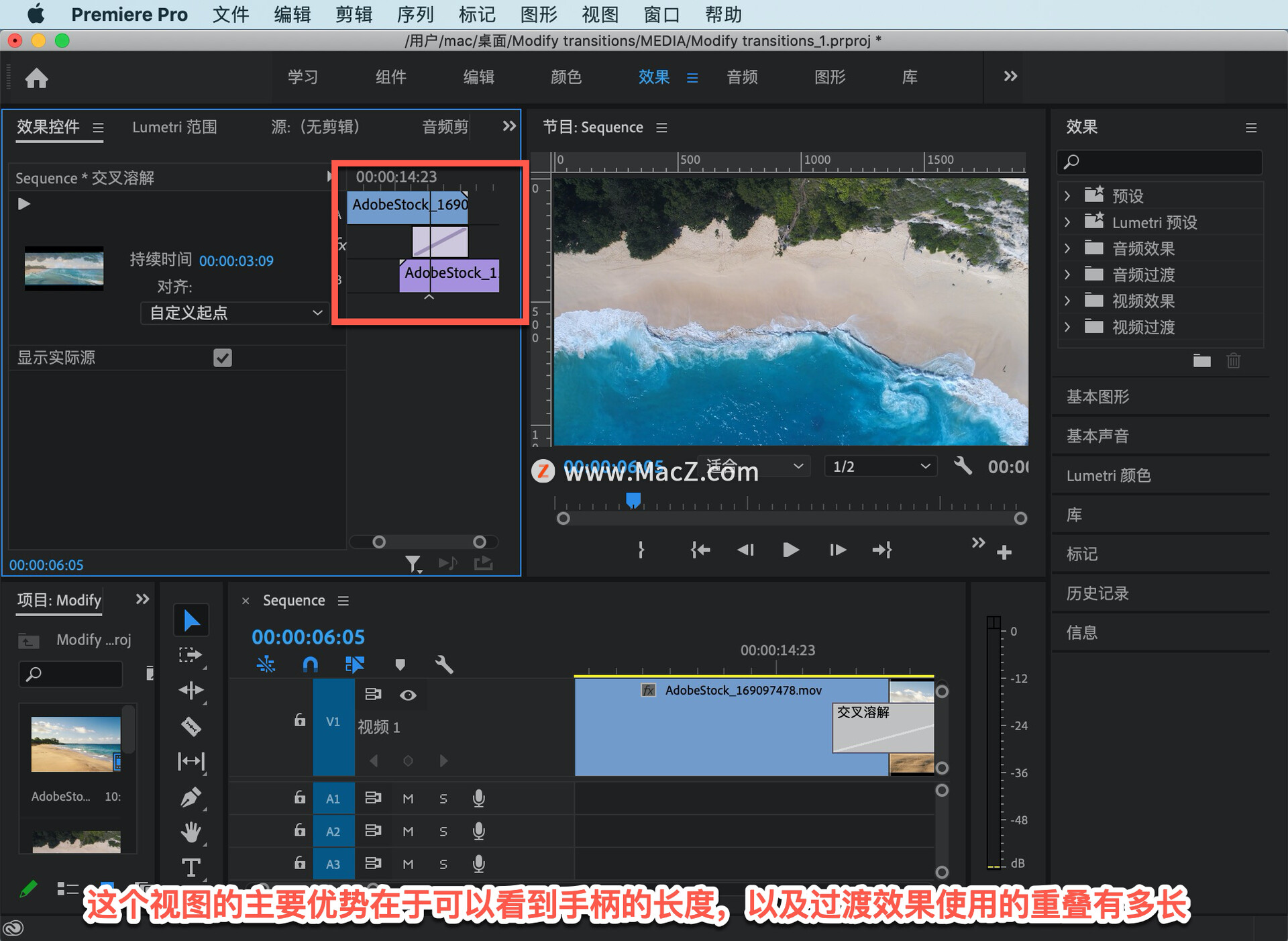Open timeline display settings wrench
The height and width of the screenshot is (941, 1288).
pos(443,664)
